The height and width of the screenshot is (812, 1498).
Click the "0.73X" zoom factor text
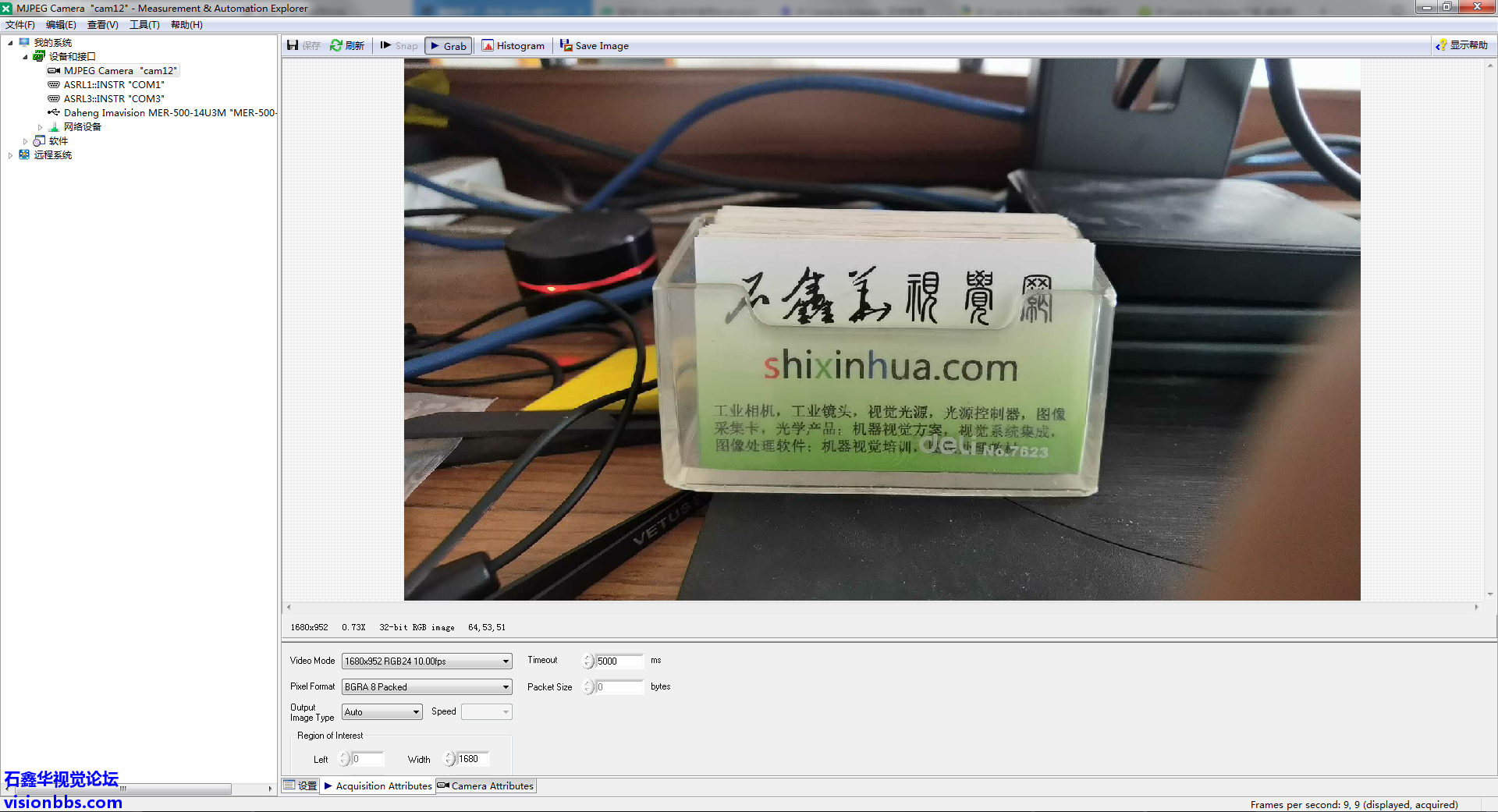(x=353, y=627)
